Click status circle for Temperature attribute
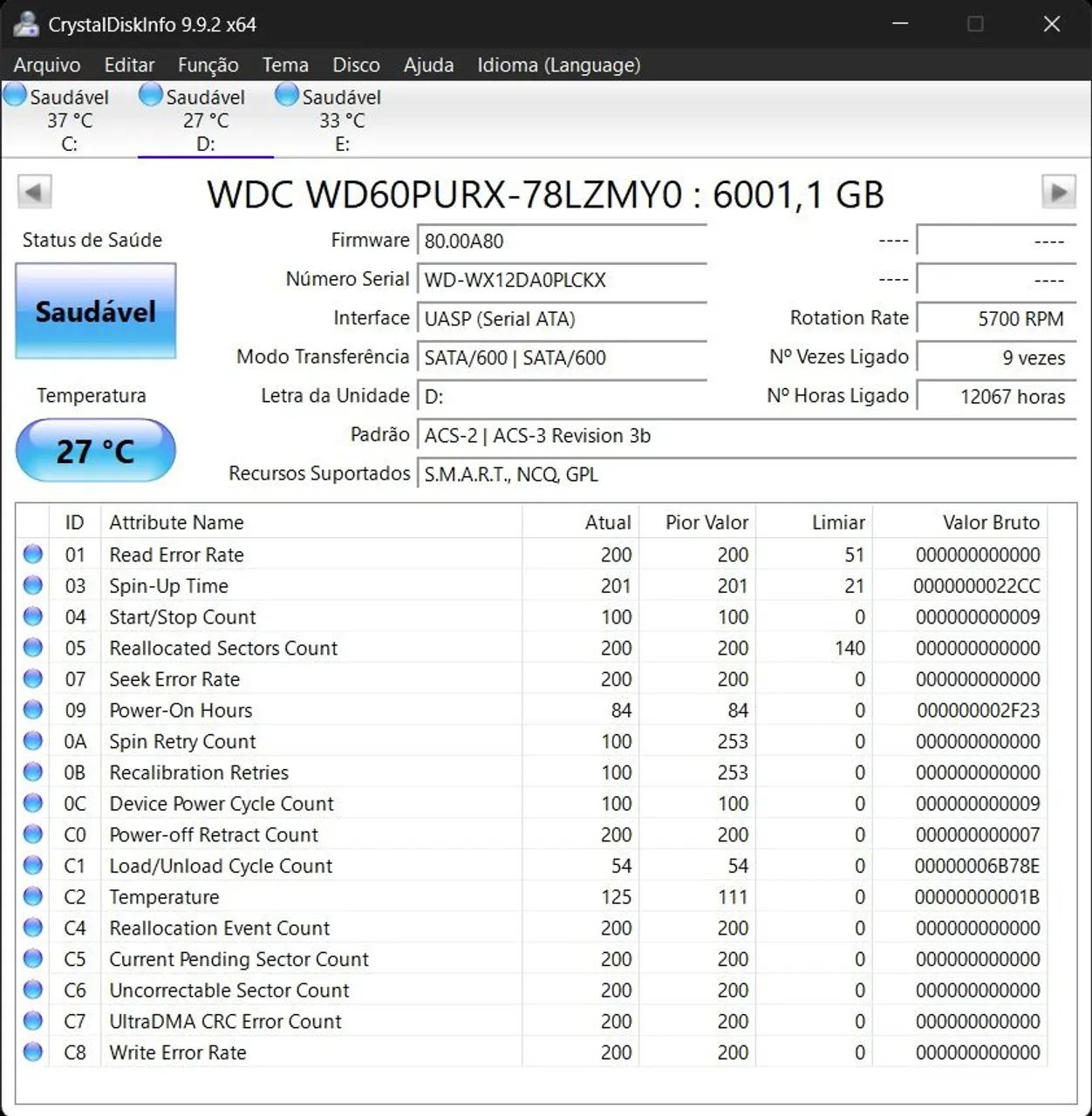Image resolution: width=1092 pixels, height=1116 pixels. pyautogui.click(x=33, y=896)
